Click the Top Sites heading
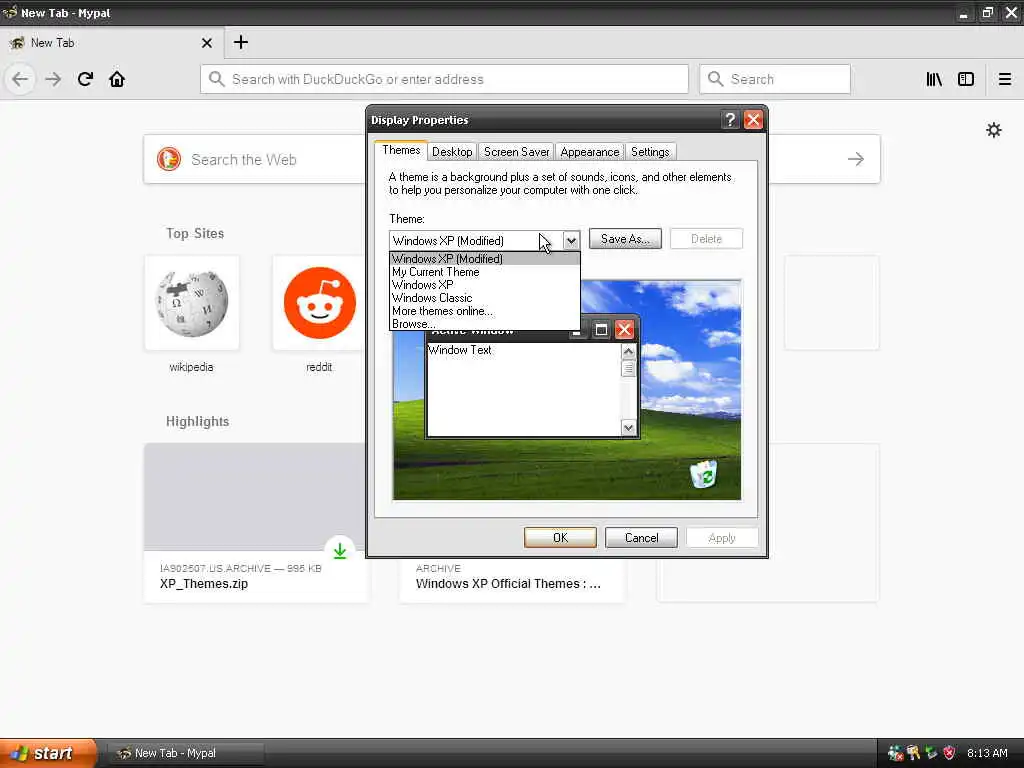This screenshot has width=1024, height=768. [195, 233]
